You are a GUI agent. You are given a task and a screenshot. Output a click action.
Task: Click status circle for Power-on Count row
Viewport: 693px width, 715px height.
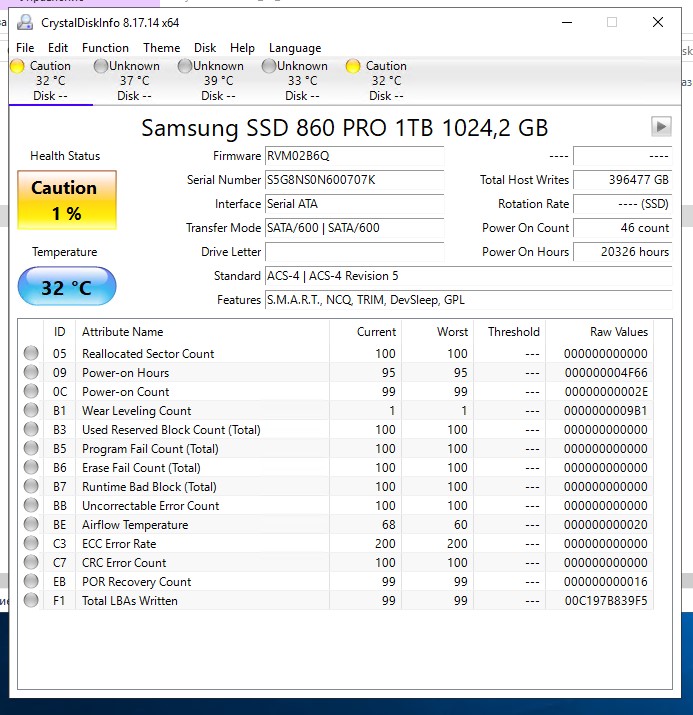(31, 391)
